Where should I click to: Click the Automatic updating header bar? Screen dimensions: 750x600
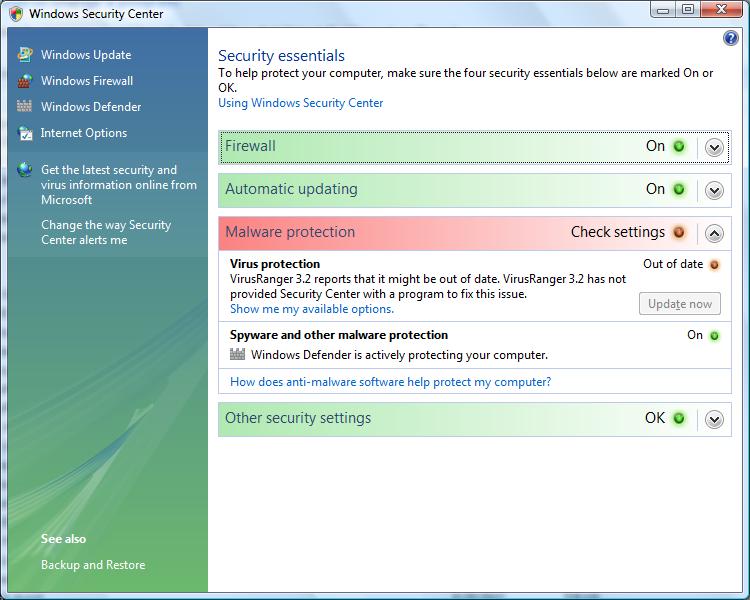[x=474, y=190]
